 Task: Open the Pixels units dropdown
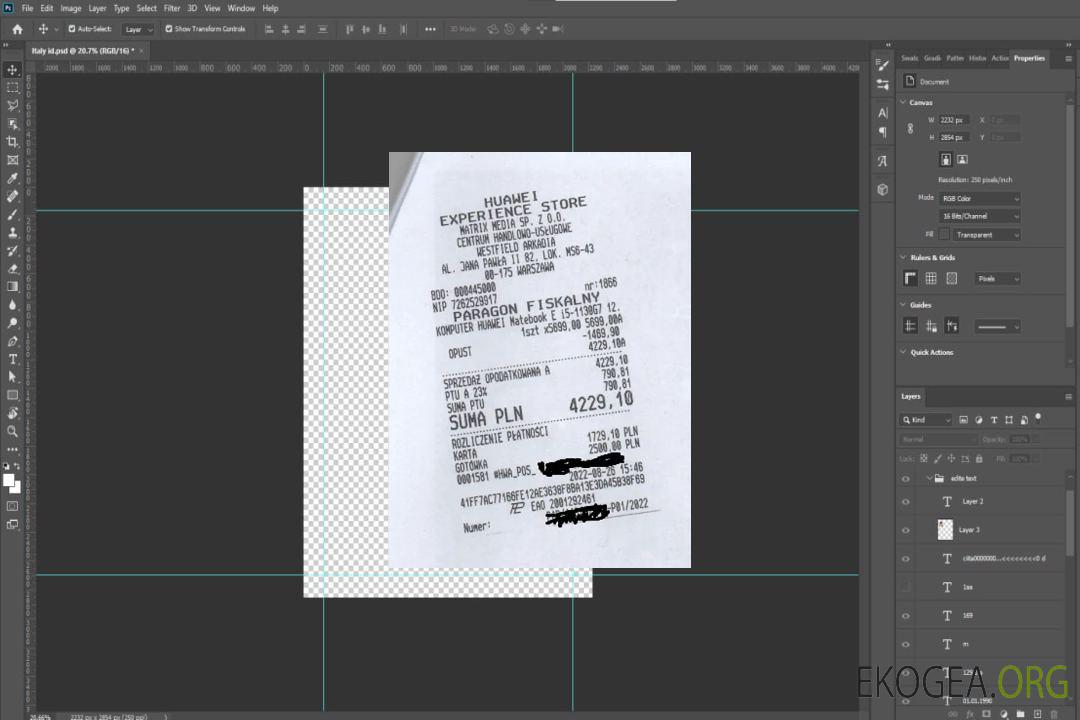pos(997,279)
